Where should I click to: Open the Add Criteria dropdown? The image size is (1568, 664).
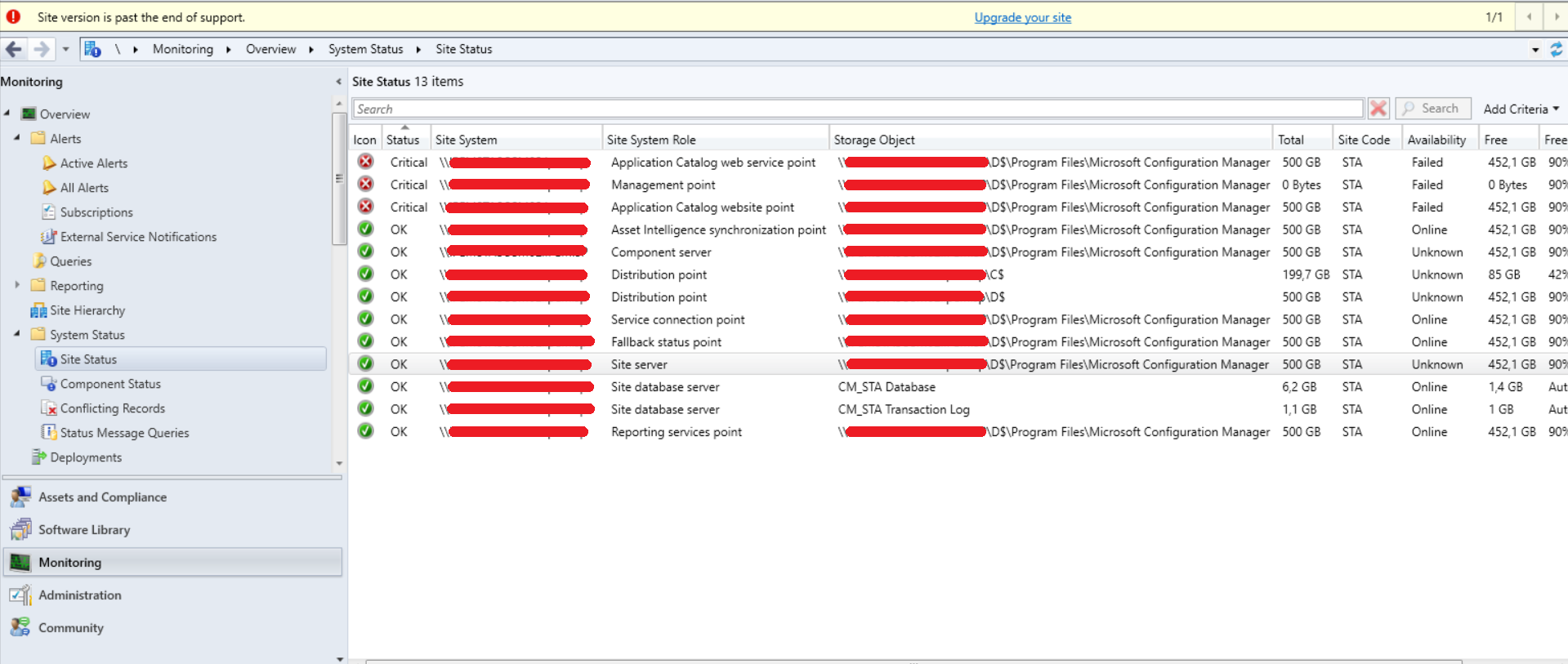1521,109
